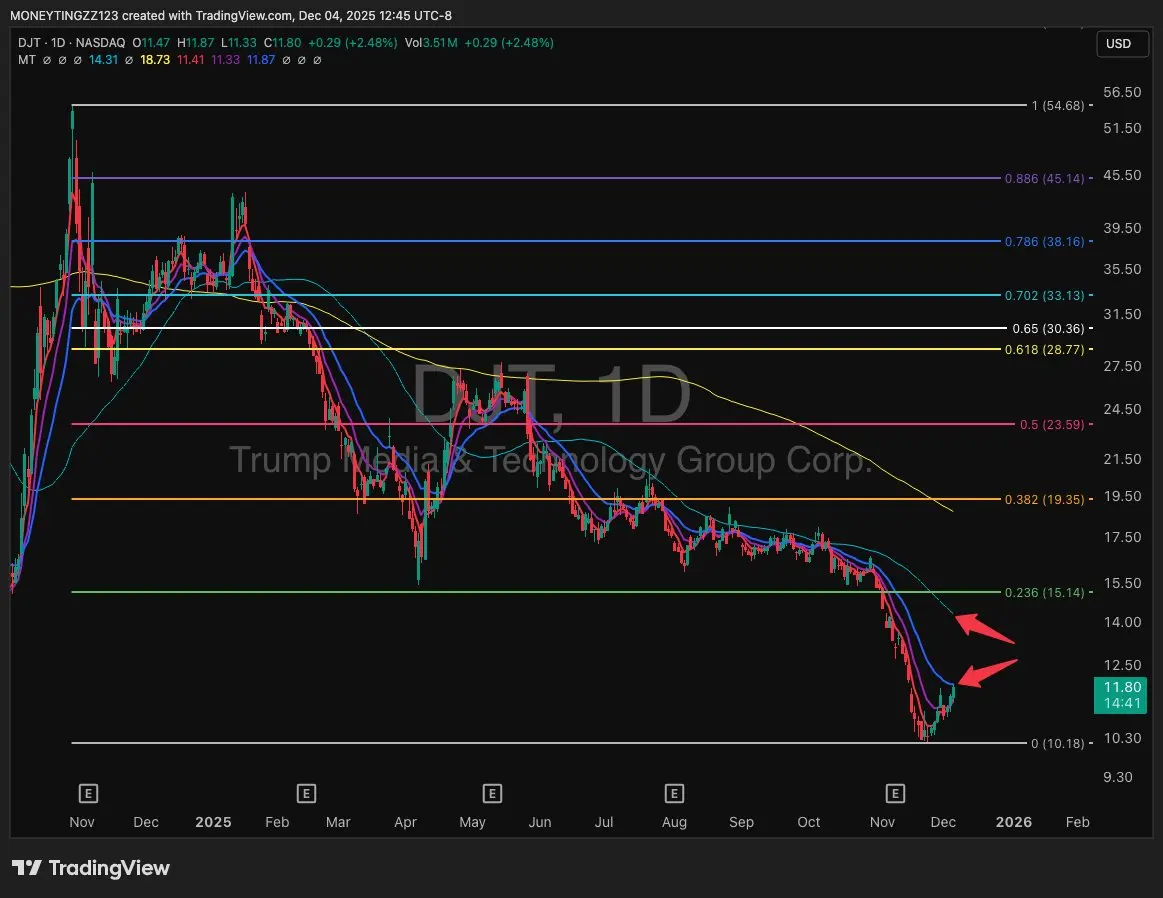The width and height of the screenshot is (1163, 898).
Task: Click the 2025 label on time axis
Action: pyautogui.click(x=213, y=822)
